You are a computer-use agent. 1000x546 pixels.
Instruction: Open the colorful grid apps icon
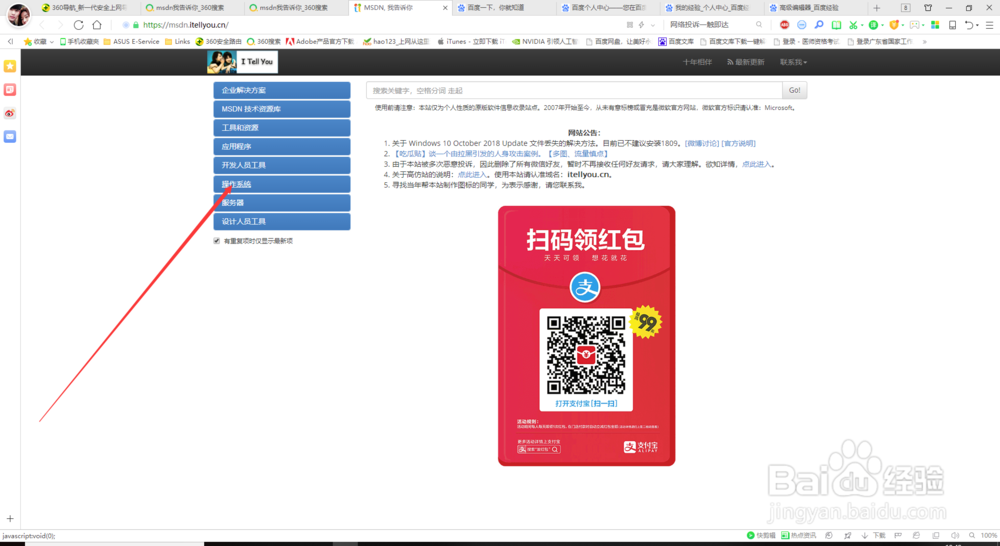tap(935, 25)
